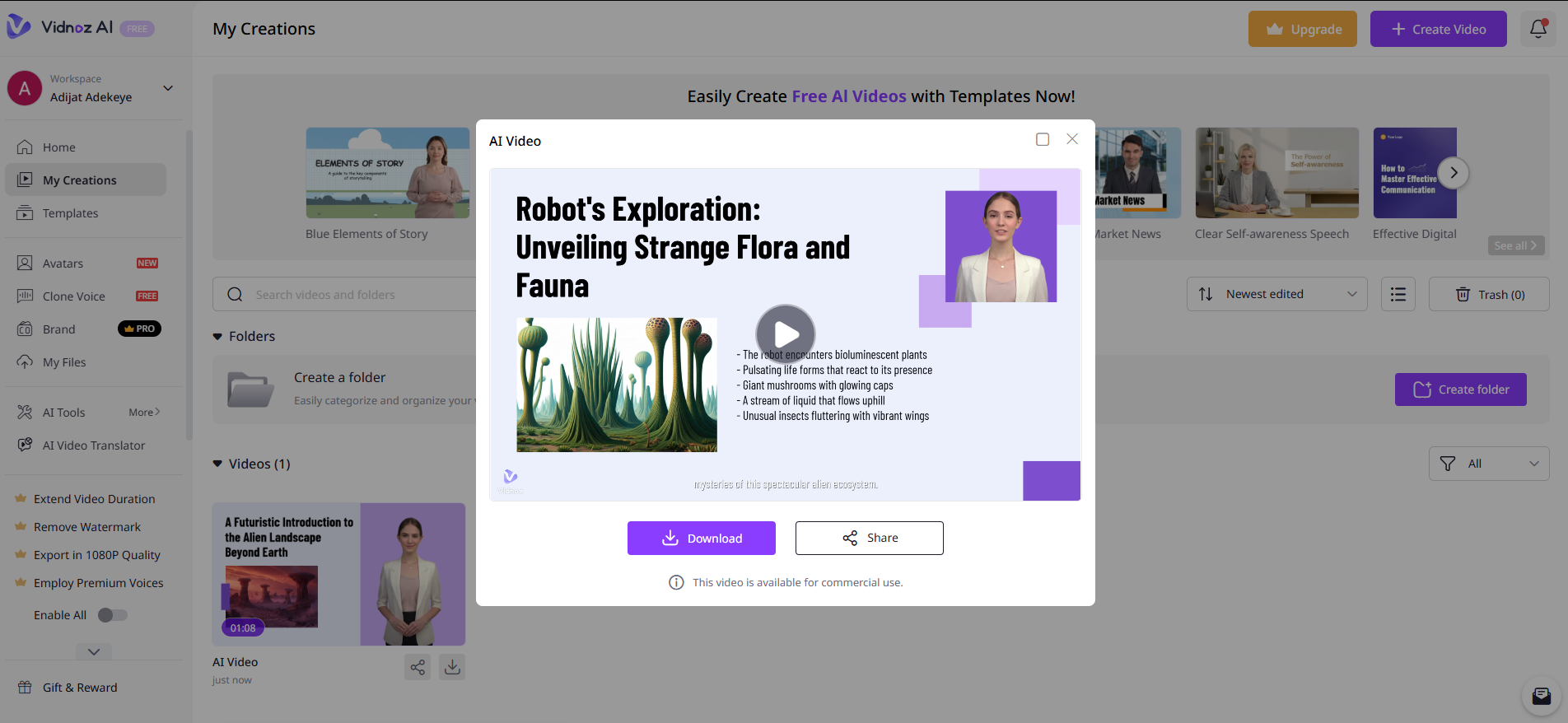Click the notification bell icon
Image resolution: width=1568 pixels, height=723 pixels.
click(x=1538, y=29)
